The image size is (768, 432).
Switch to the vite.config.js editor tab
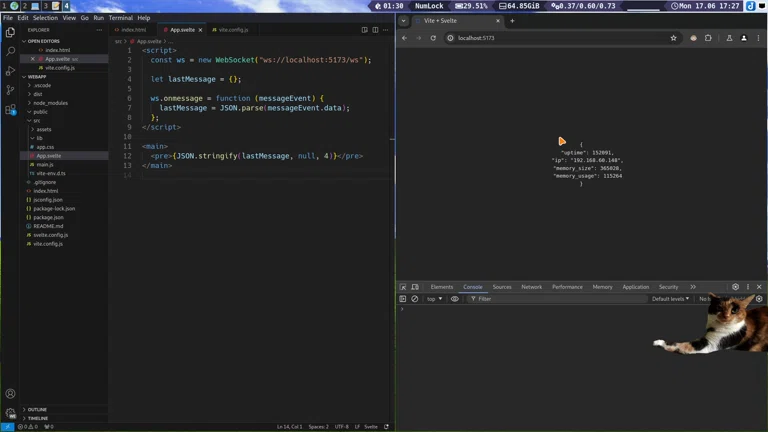[232, 30]
